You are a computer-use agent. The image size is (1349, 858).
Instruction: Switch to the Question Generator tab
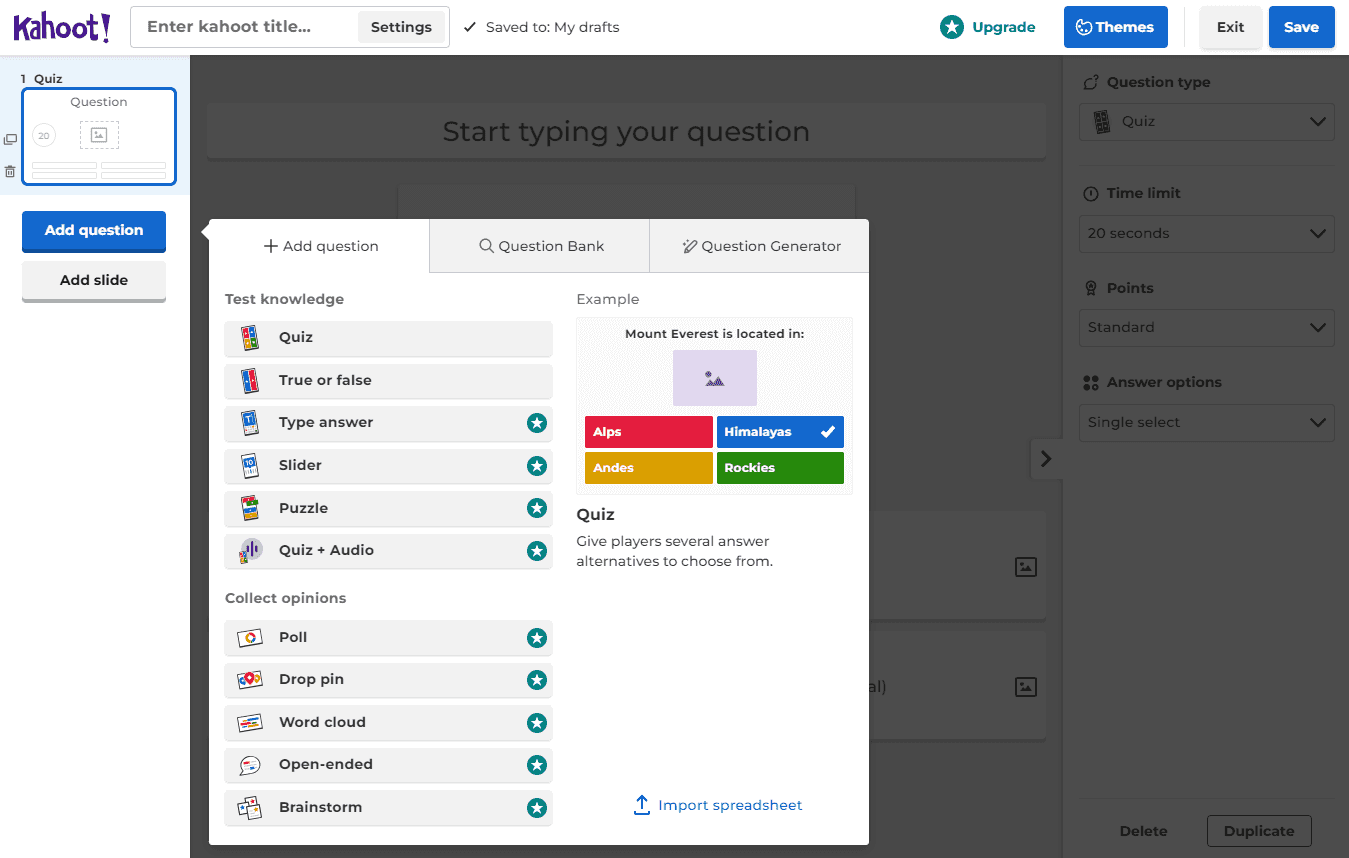tap(760, 246)
